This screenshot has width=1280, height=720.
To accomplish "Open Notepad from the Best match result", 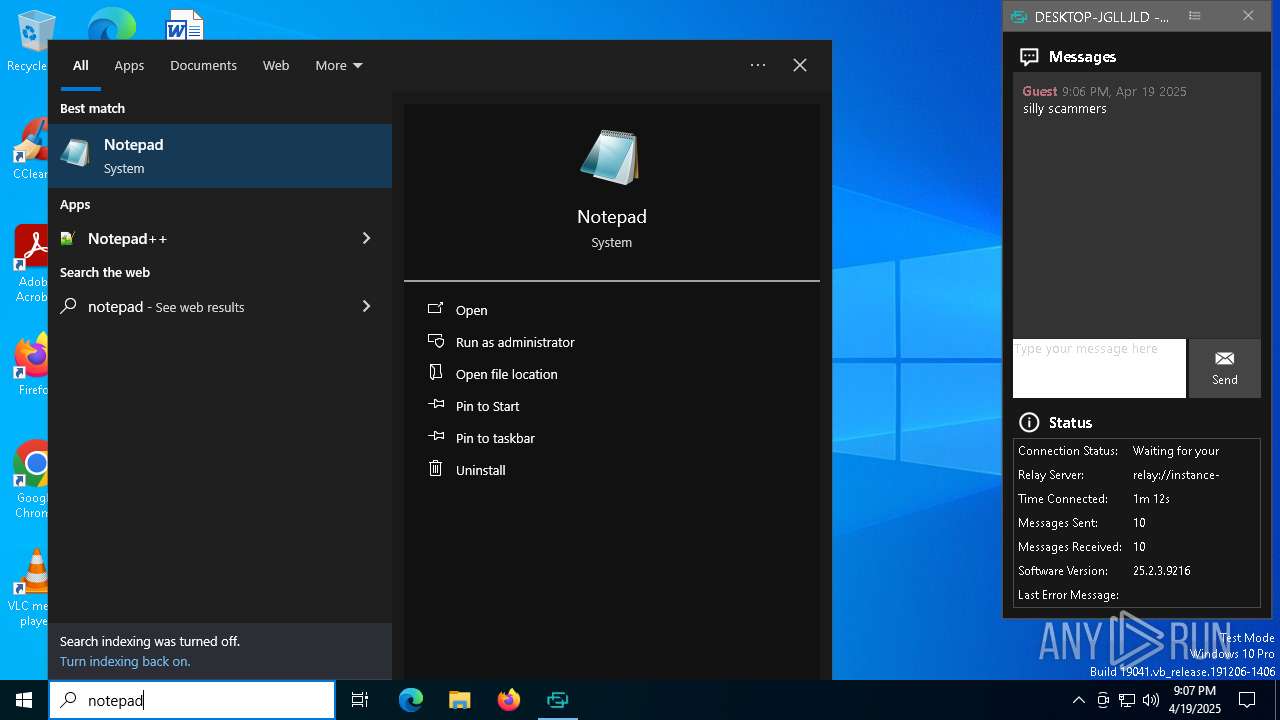I will tap(220, 156).
